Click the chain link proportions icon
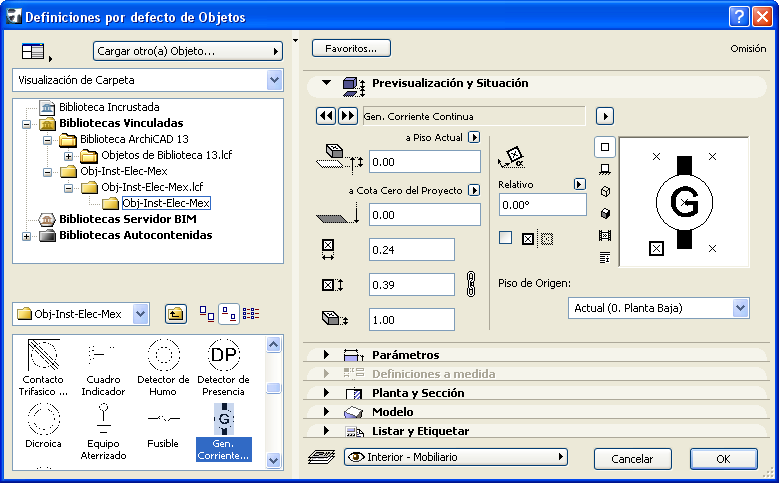 point(474,283)
